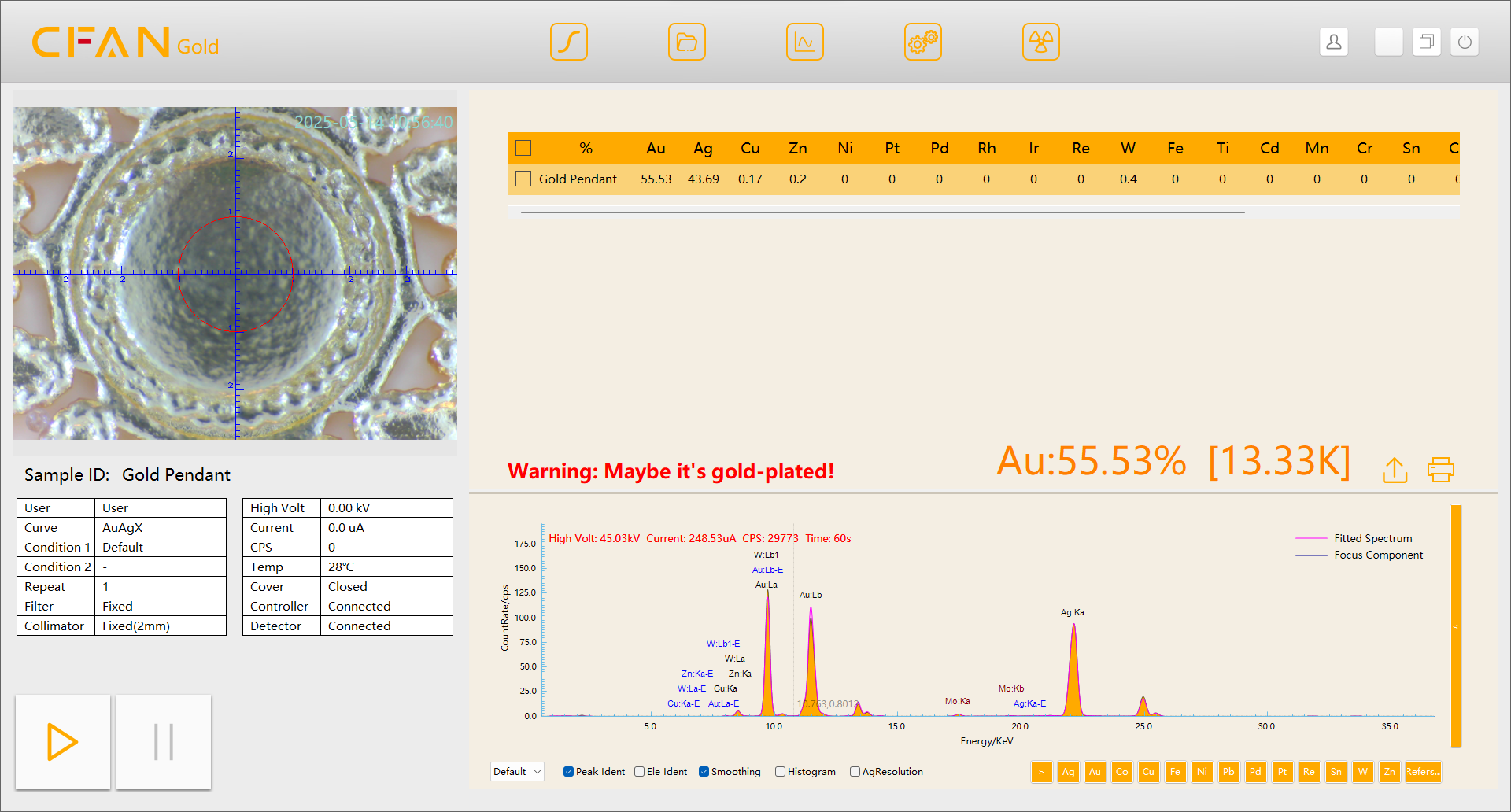Toggle the Pt element marker

click(1282, 772)
